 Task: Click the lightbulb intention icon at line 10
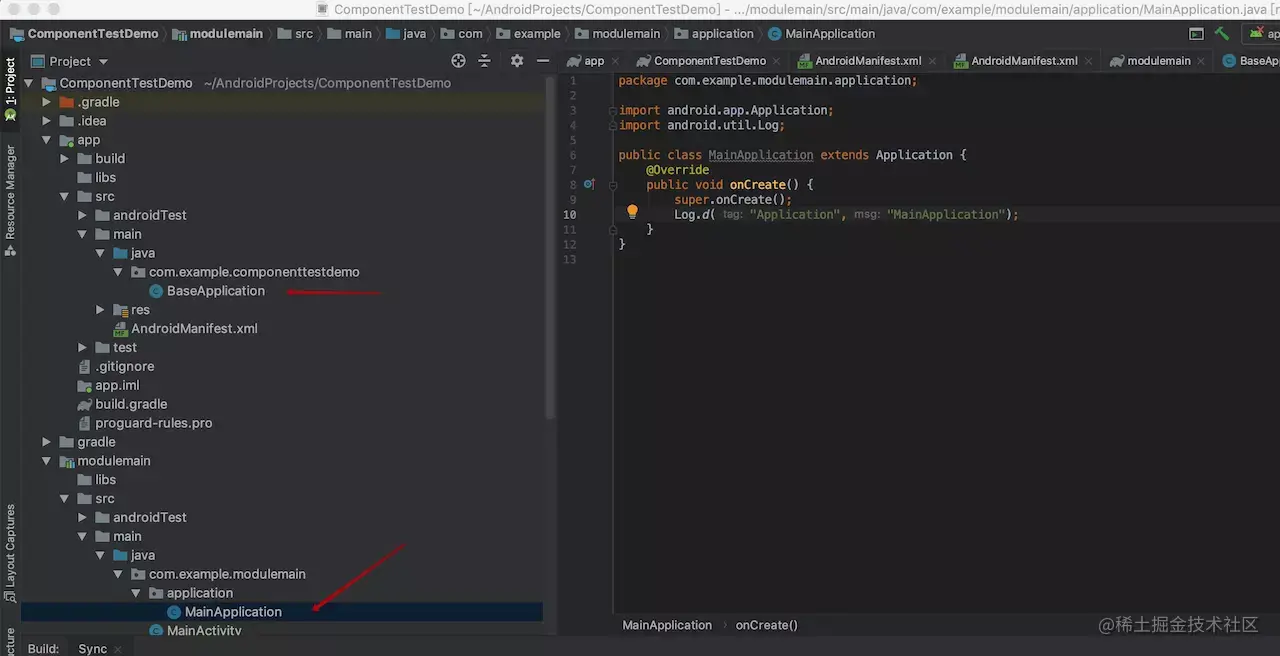(632, 212)
